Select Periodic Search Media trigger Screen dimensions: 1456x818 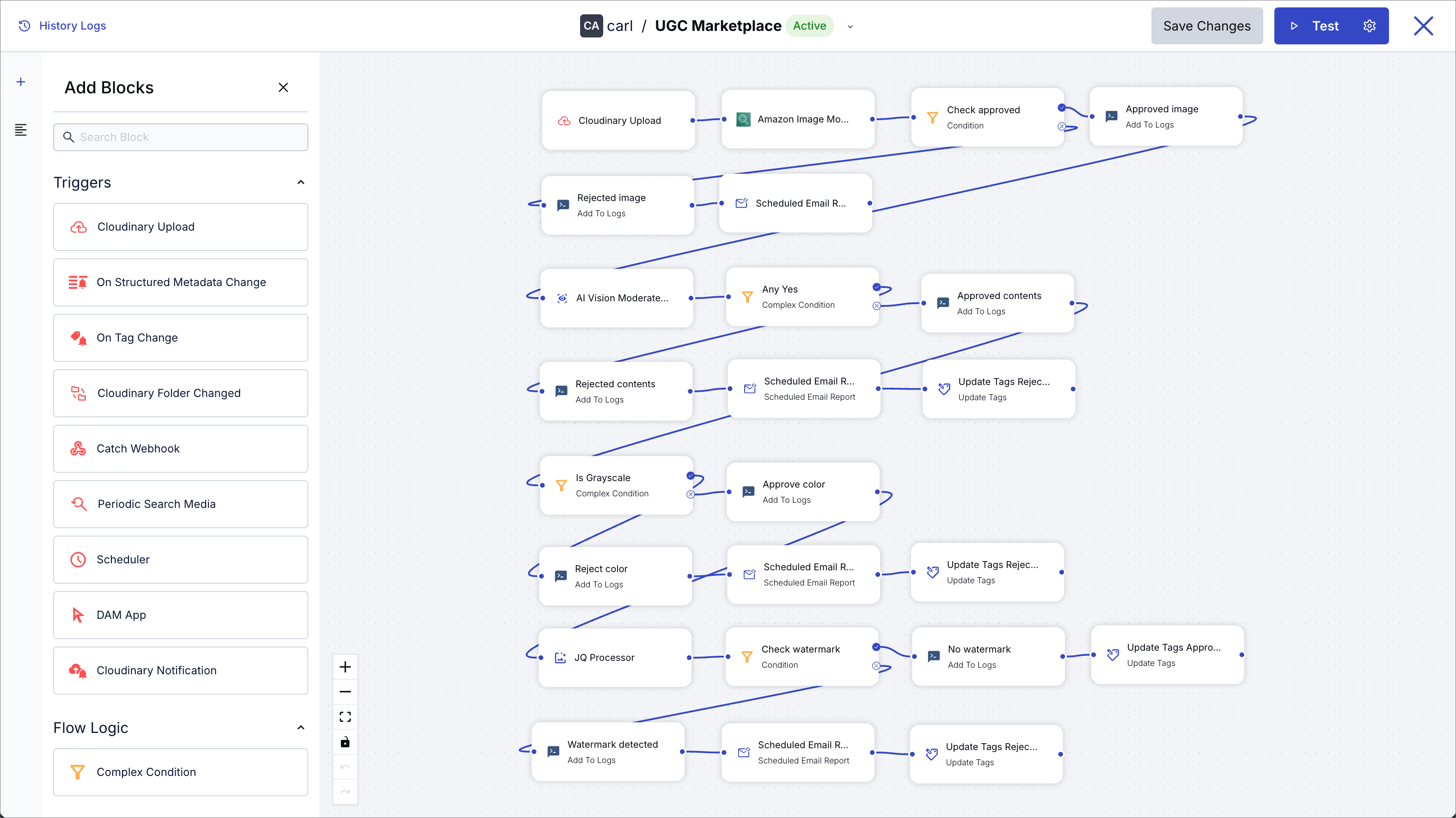180,504
